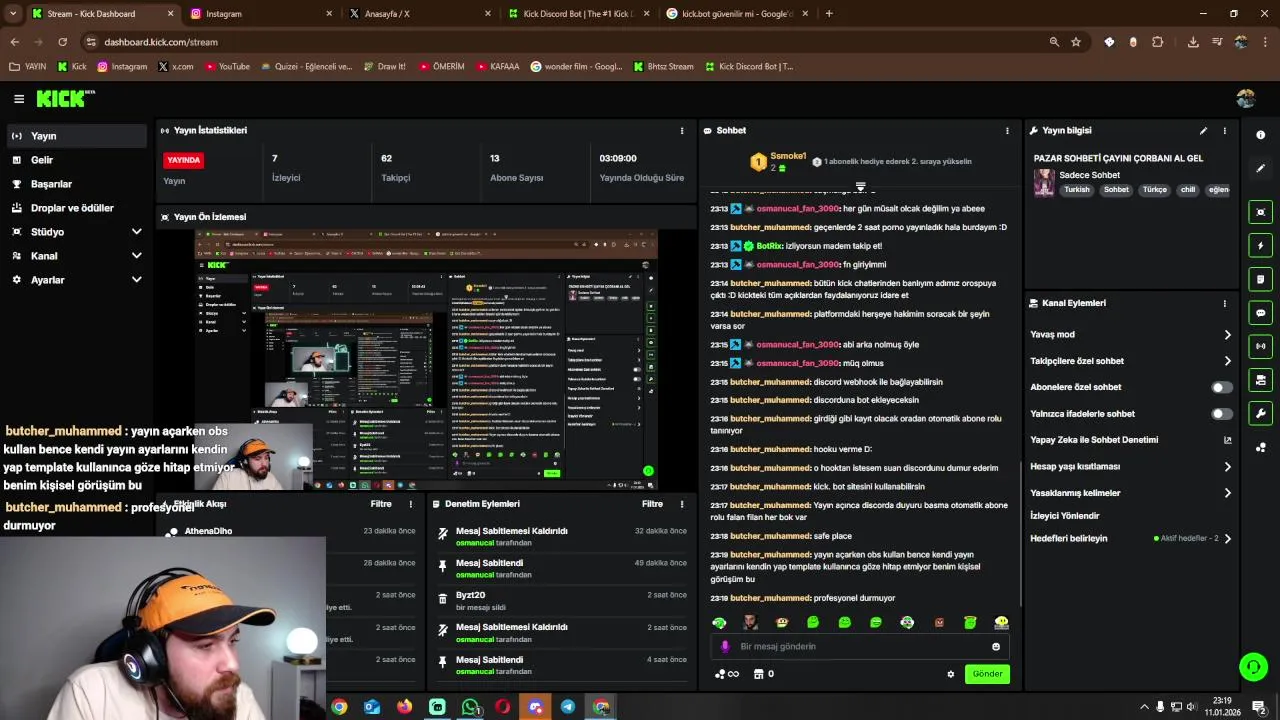Bookmark this page with the star icon
Screen dimensions: 1280x720
tap(1076, 42)
